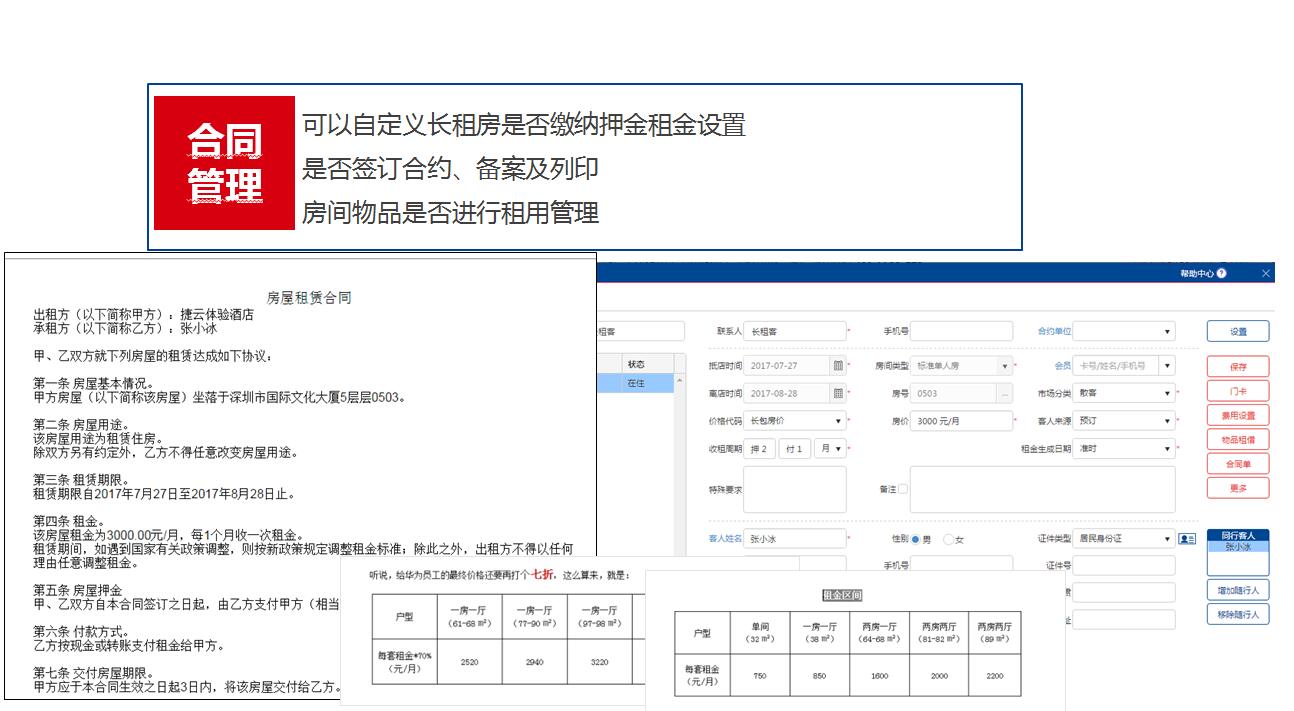Screen dimensions: 1294x711
Task: Open the 客人来源 dropdown
Action: pos(1124,421)
